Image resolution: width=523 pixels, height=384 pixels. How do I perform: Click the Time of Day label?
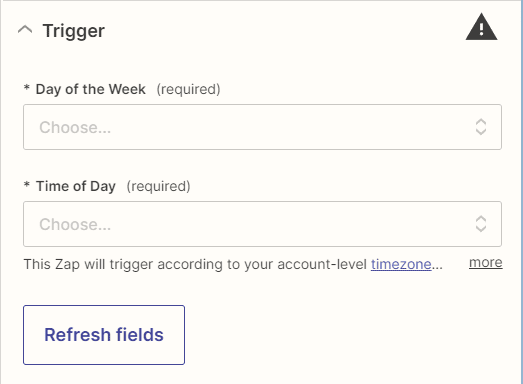coord(76,186)
